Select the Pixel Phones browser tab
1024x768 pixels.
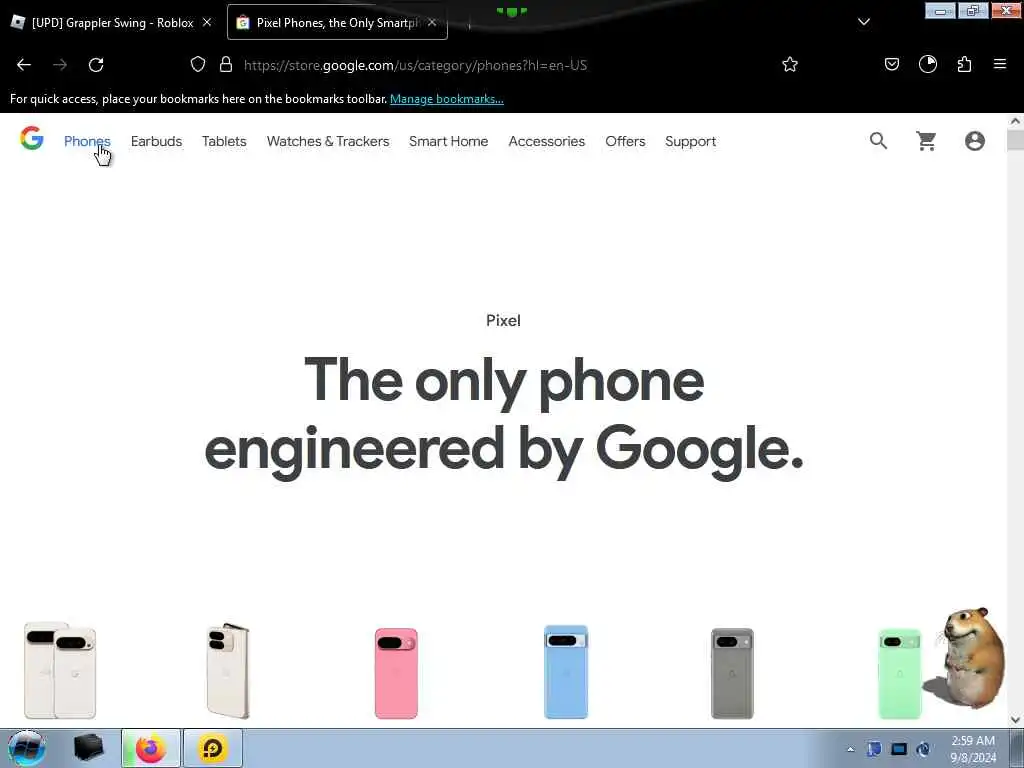337,22
